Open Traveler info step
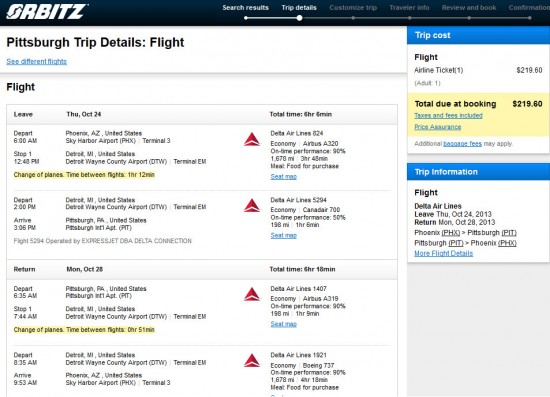This screenshot has width=550, height=397. (x=409, y=7)
